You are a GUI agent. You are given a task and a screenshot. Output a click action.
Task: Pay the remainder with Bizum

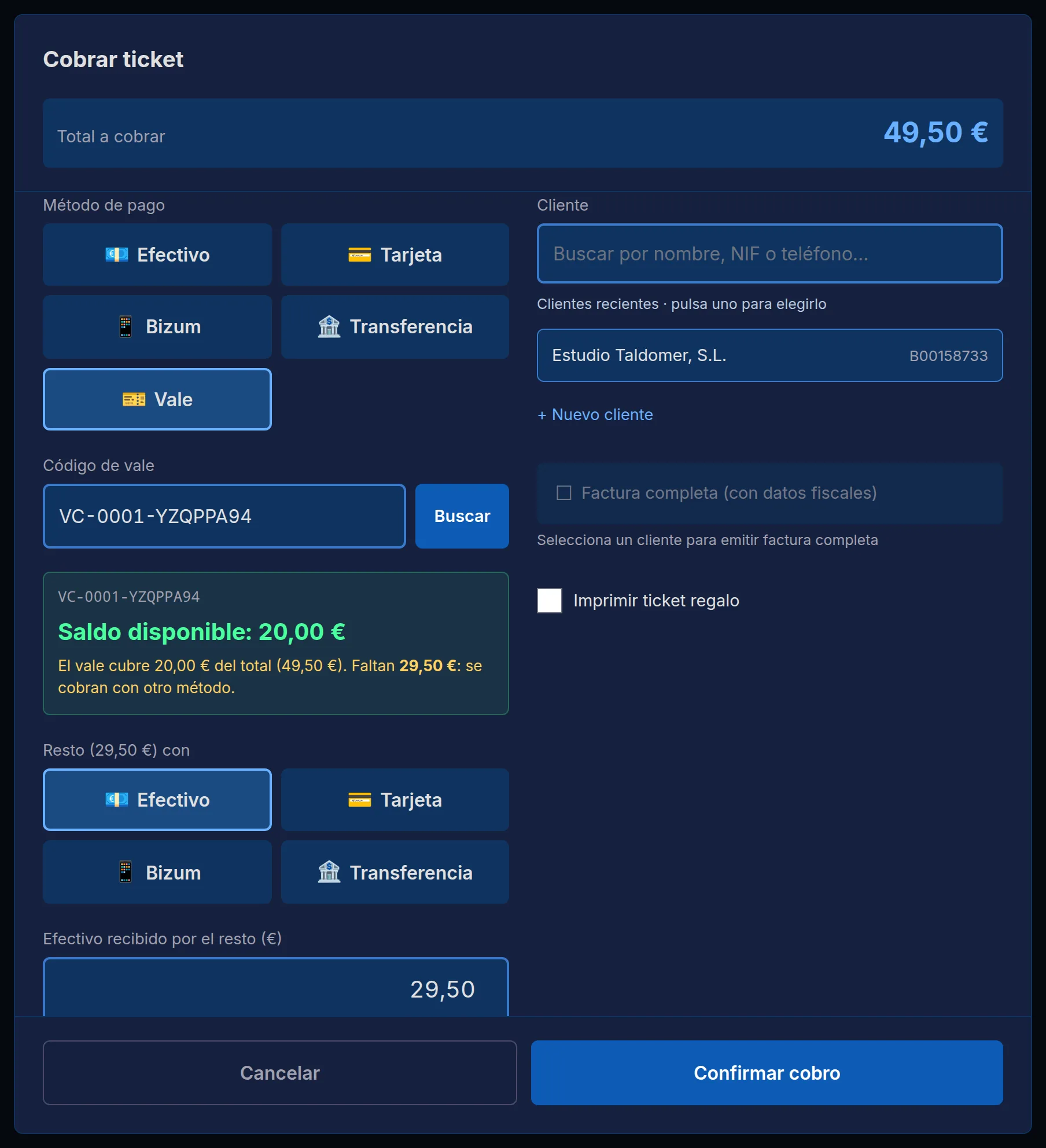157,872
